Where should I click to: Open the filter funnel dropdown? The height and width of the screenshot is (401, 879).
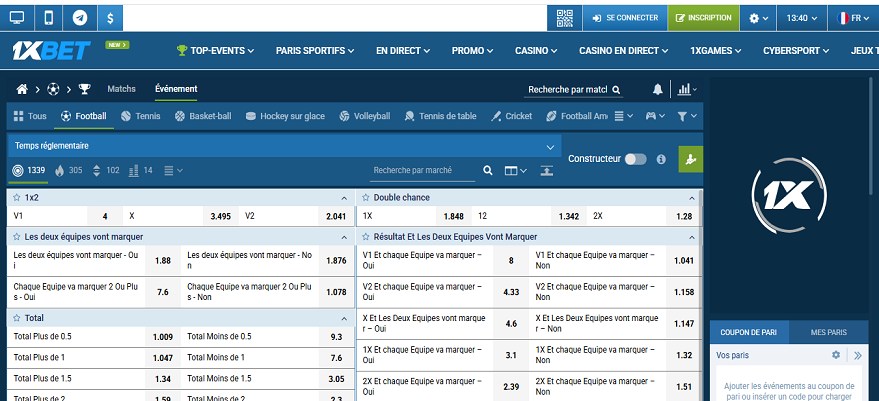point(687,116)
